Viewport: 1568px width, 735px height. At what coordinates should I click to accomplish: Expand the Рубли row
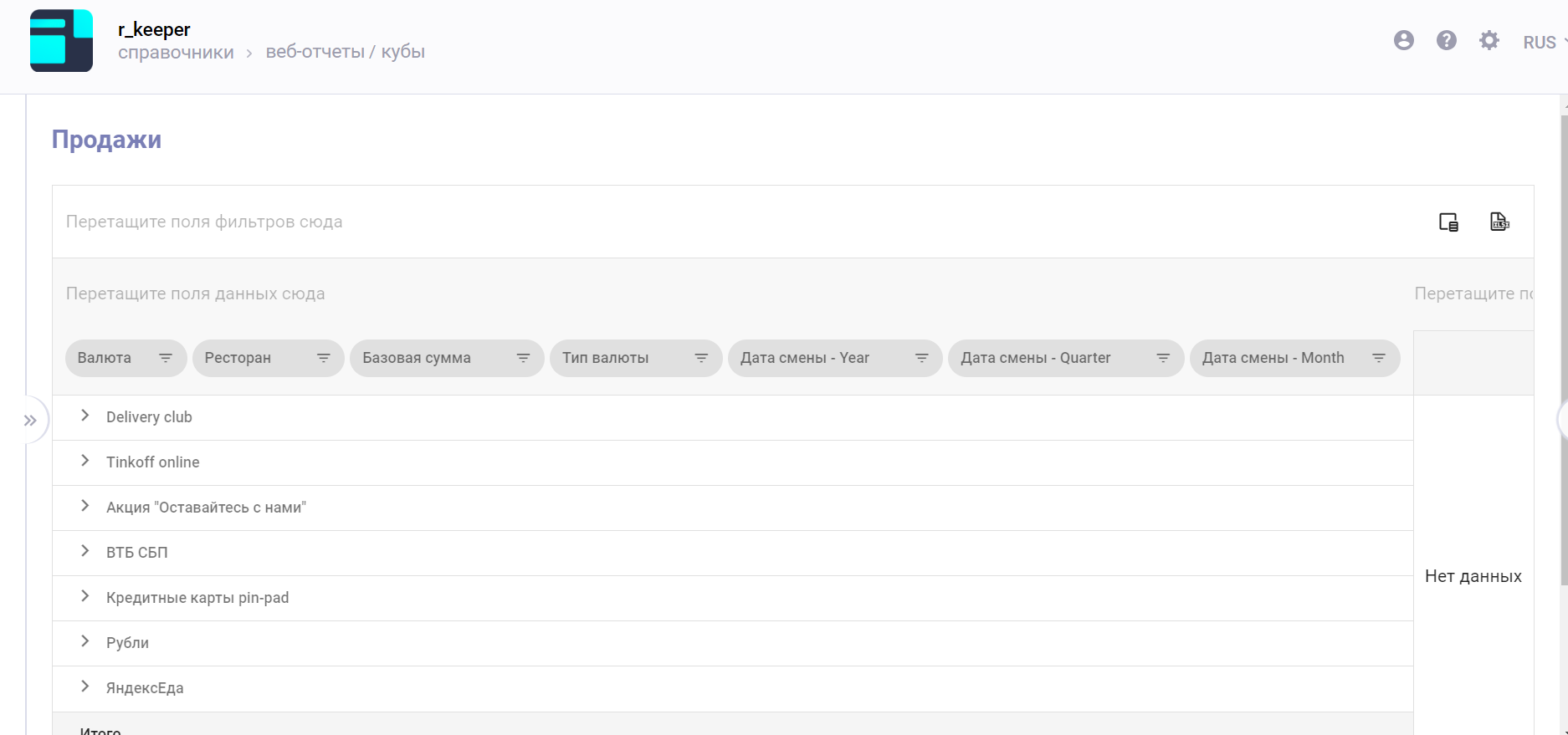tap(85, 641)
